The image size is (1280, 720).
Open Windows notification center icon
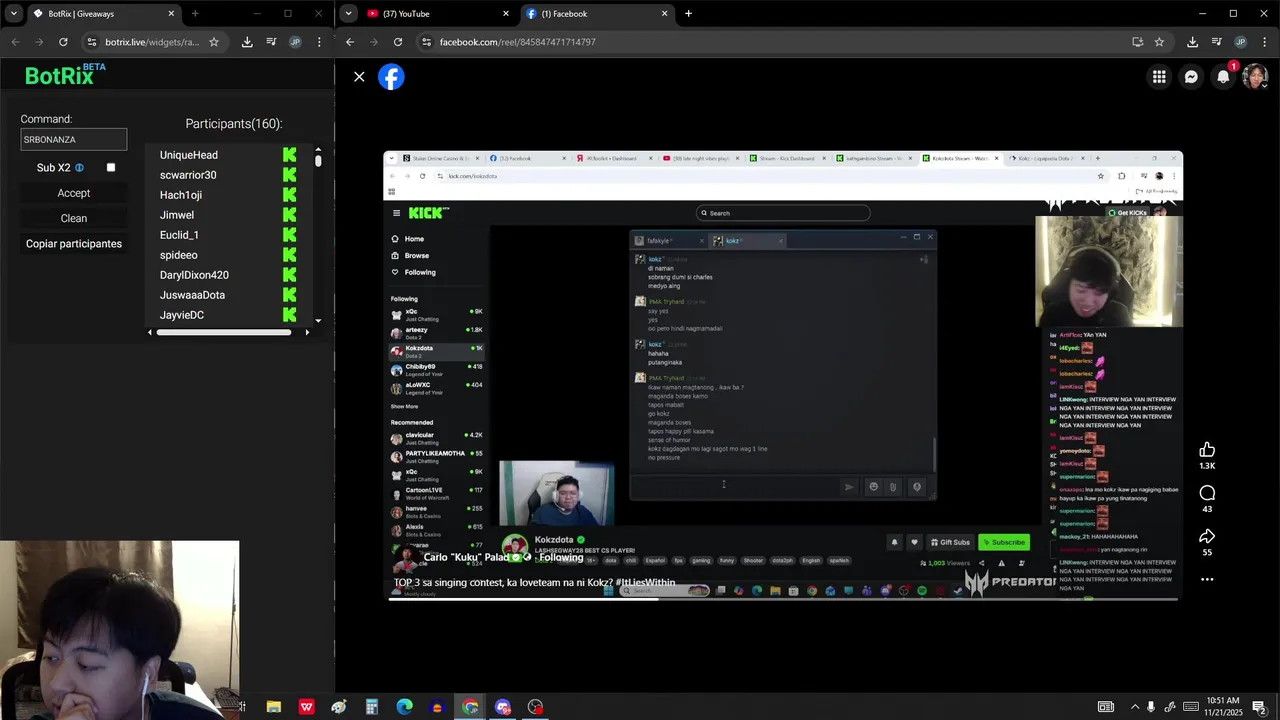[x=1259, y=707]
